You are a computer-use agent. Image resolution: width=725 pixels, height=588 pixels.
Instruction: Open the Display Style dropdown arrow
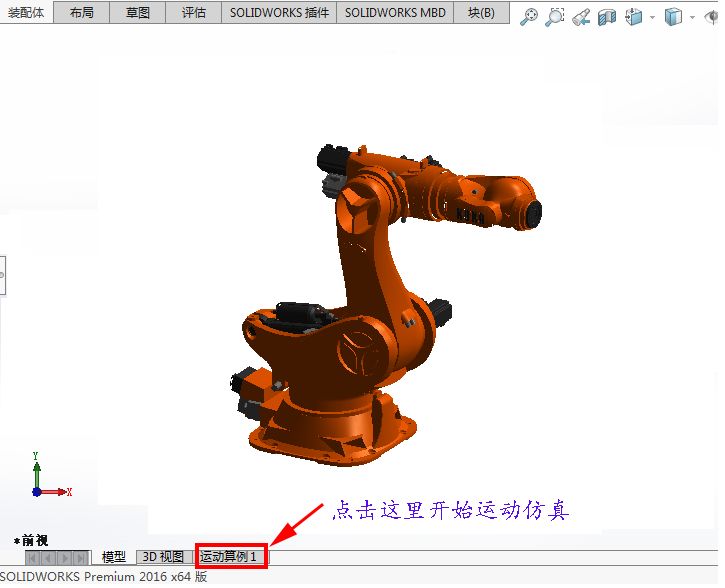point(693,17)
